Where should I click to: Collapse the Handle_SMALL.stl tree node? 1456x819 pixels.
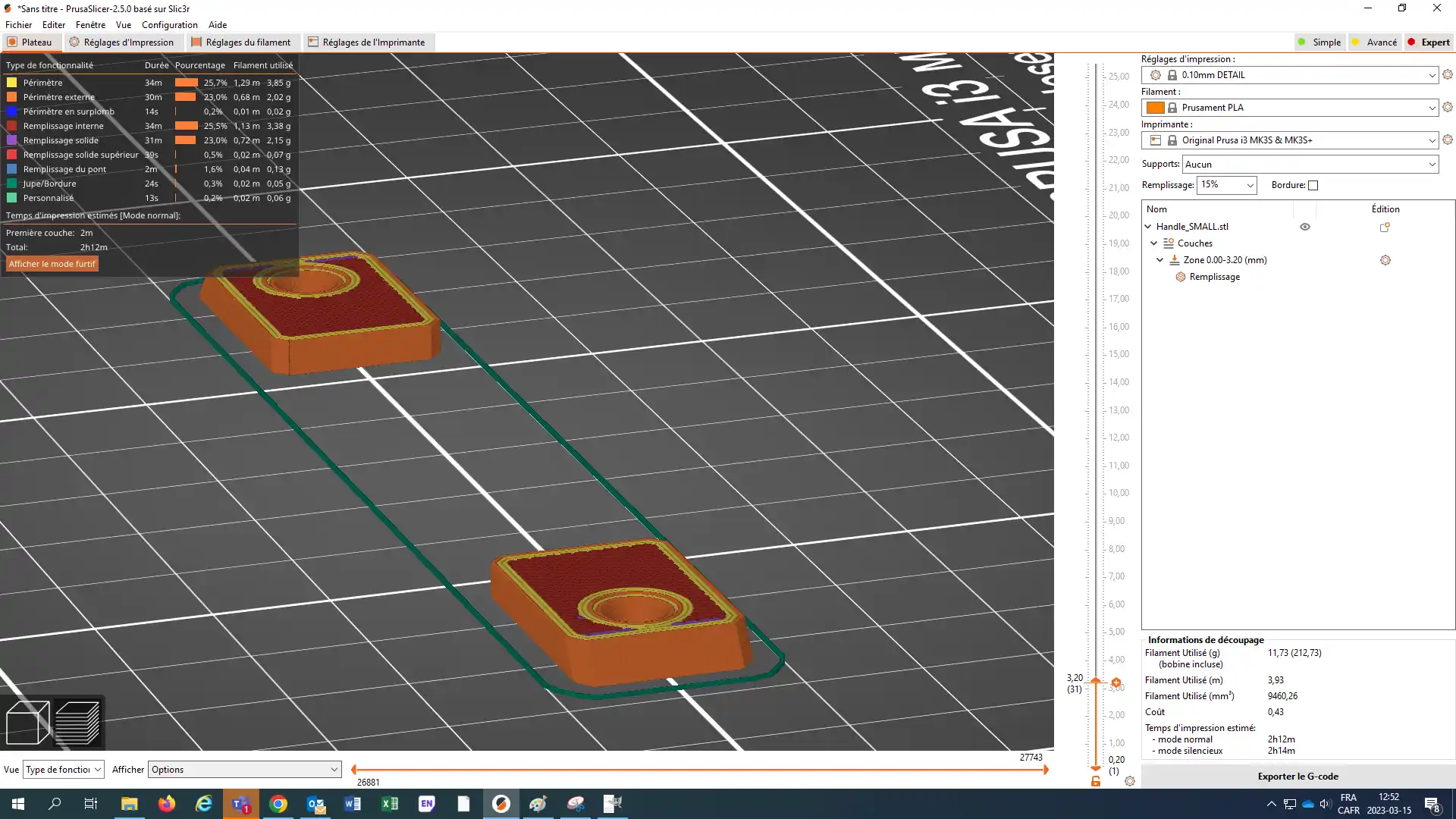click(x=1148, y=227)
